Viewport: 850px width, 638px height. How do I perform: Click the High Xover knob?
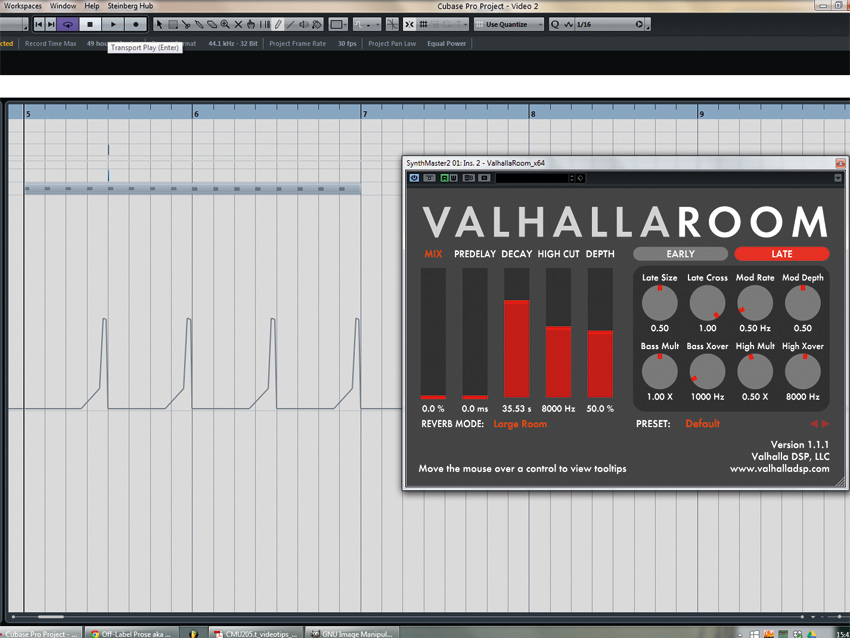(x=803, y=372)
